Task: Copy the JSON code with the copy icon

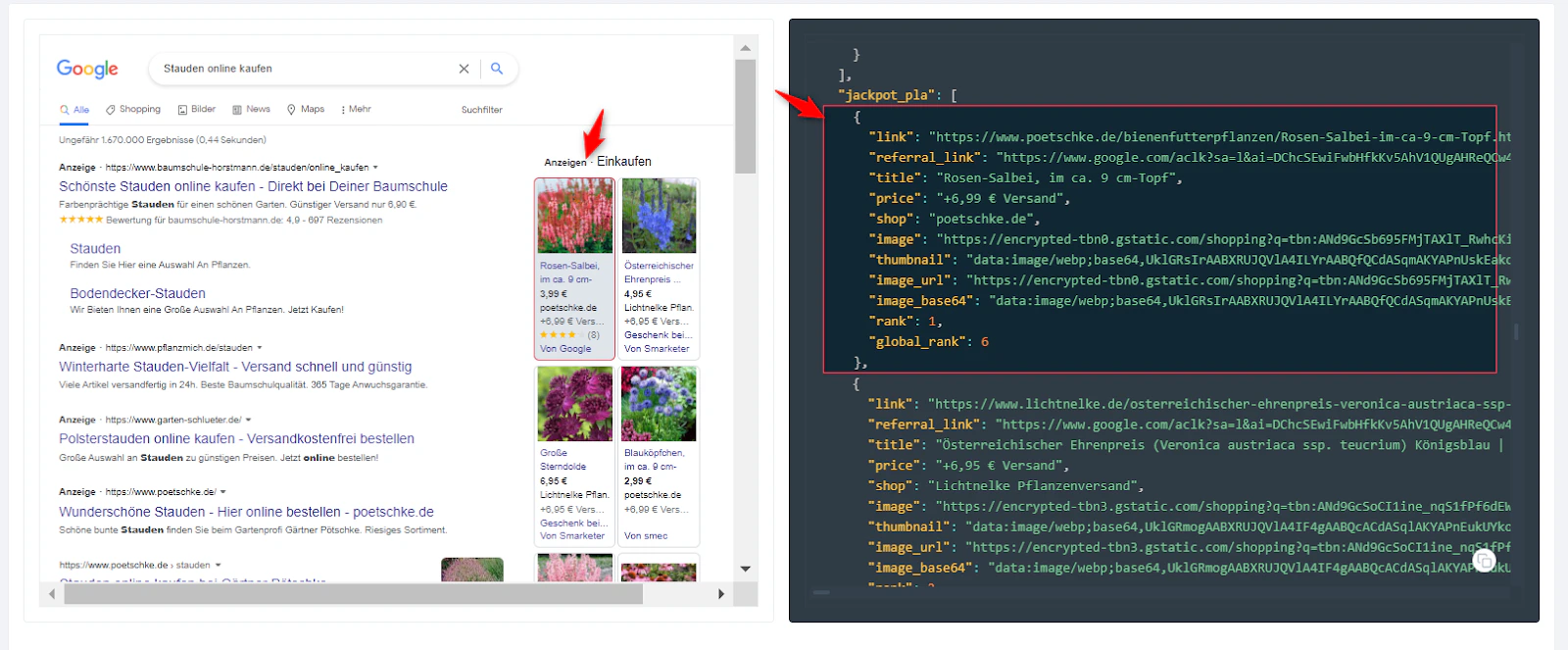Action: click(x=1485, y=561)
